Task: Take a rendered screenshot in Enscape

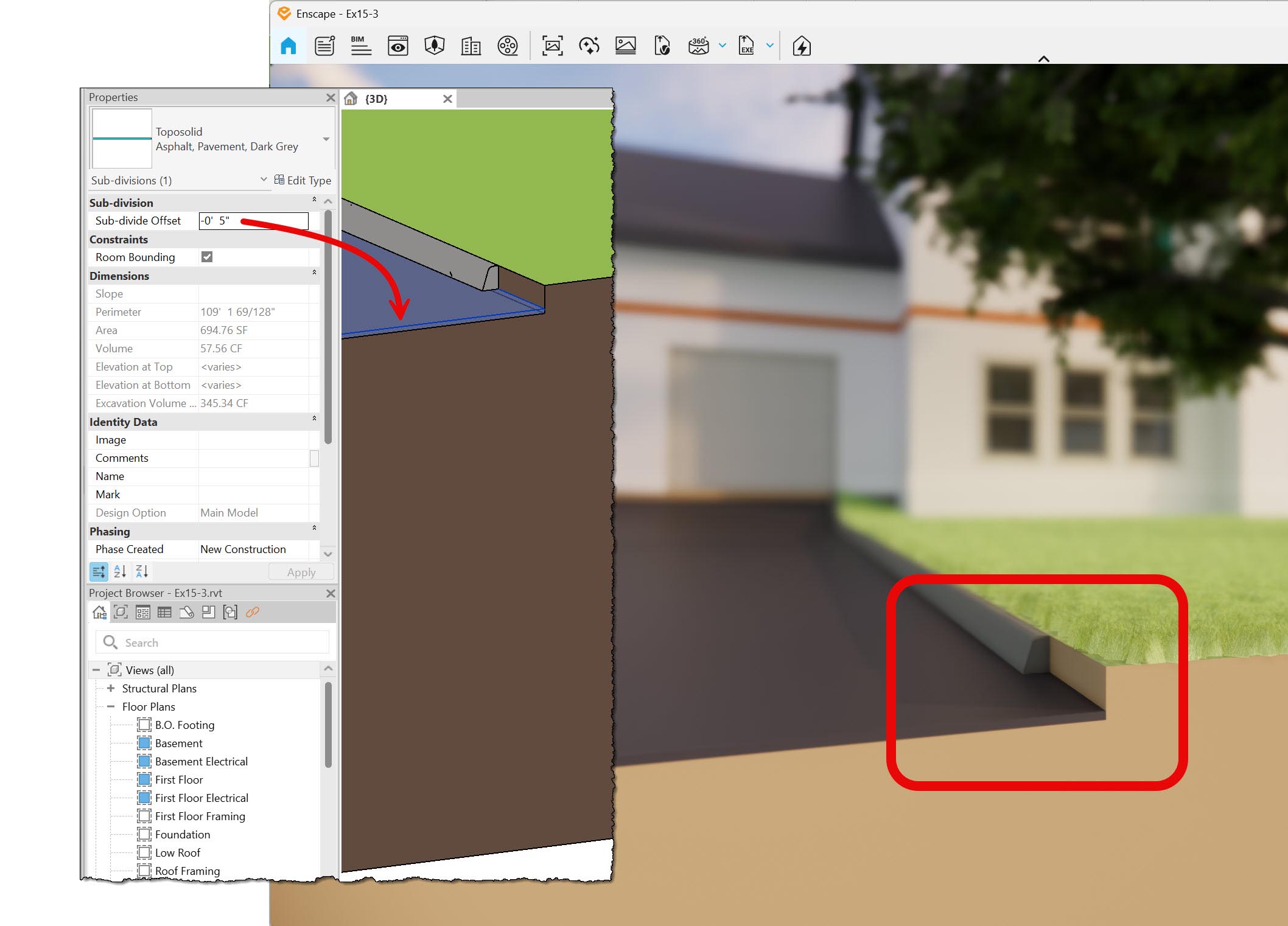Action: click(x=551, y=46)
